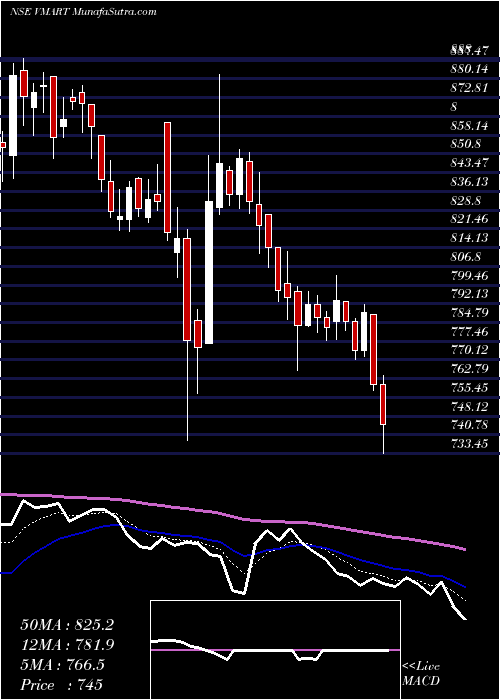This screenshot has height=700, width=500.
Task: Click the 799.46 price label
Action: (x=470, y=275)
